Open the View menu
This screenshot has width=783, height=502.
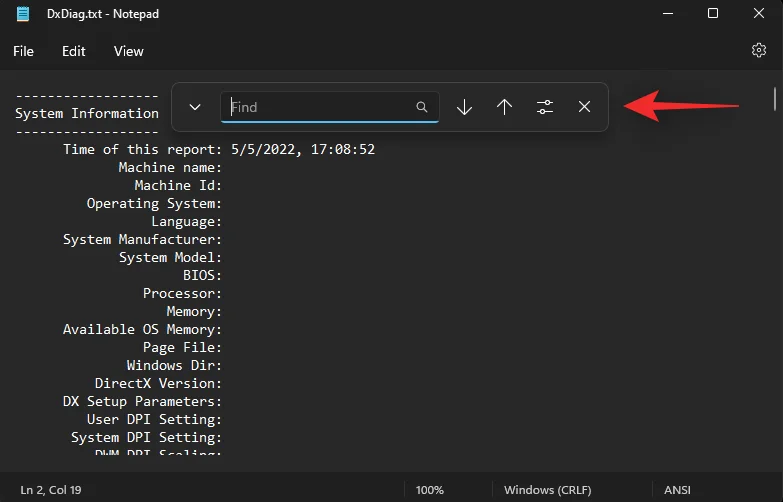point(128,51)
